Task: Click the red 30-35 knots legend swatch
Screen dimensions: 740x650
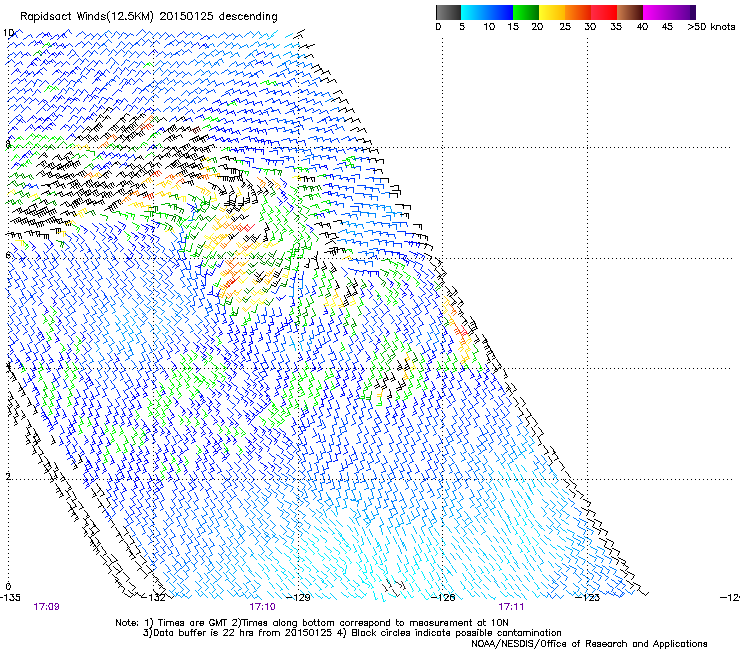Action: (x=604, y=12)
